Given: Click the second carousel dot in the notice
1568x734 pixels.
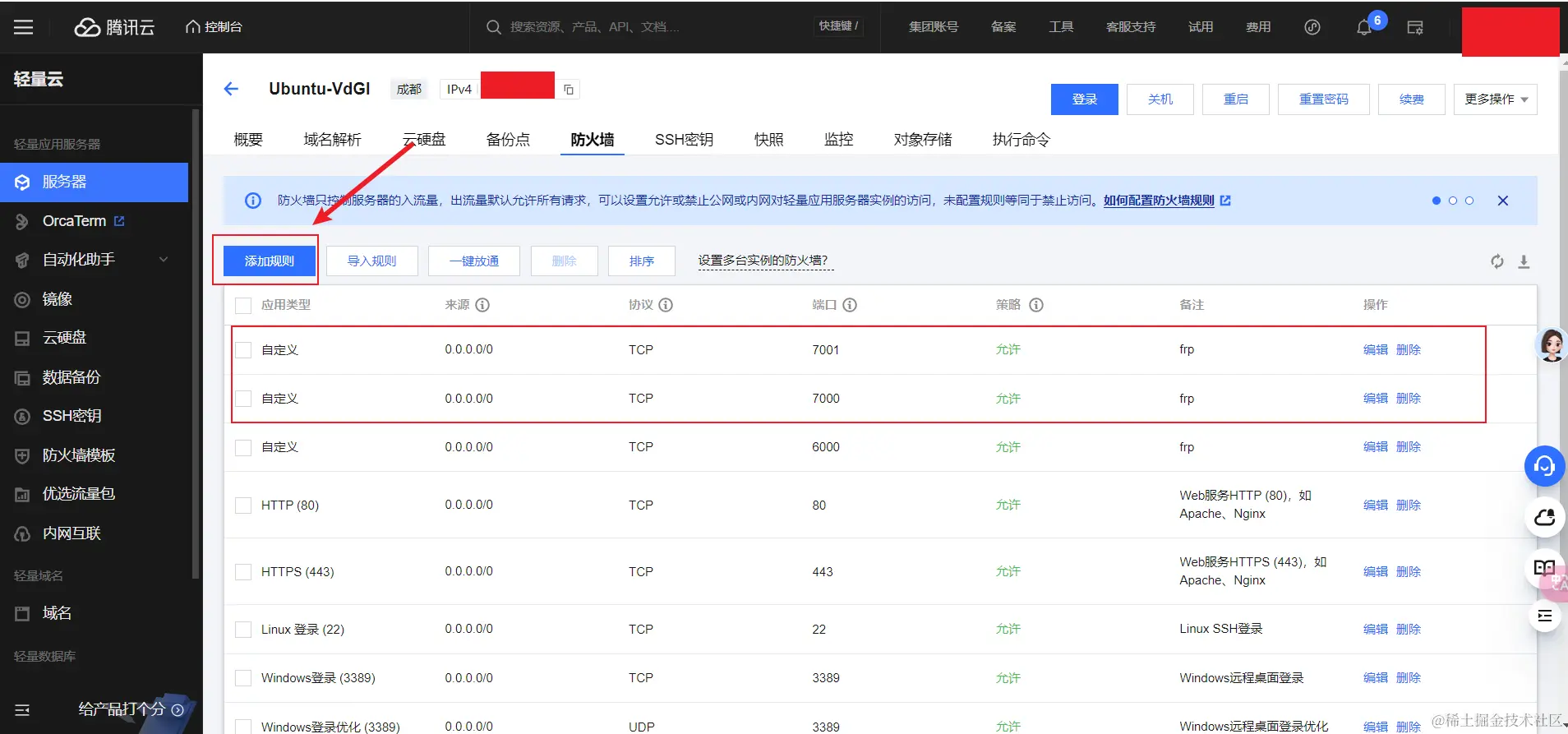Looking at the screenshot, I should (1453, 201).
